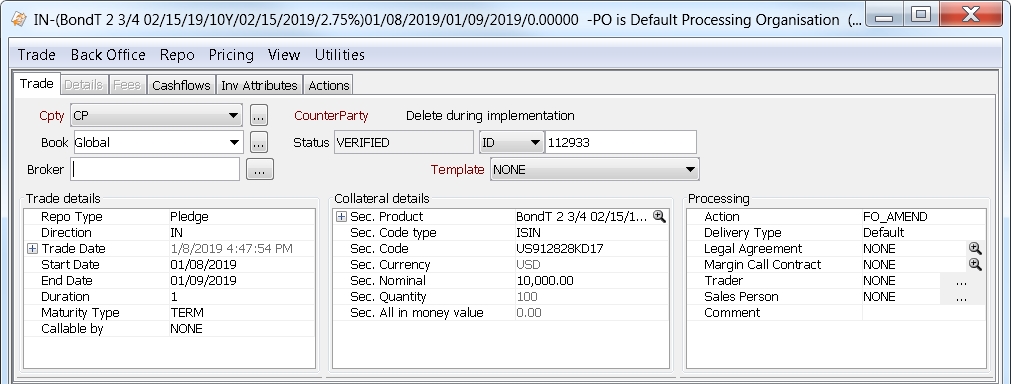The image size is (1011, 384).
Task: Click into the Broker input field
Action: [x=155, y=169]
